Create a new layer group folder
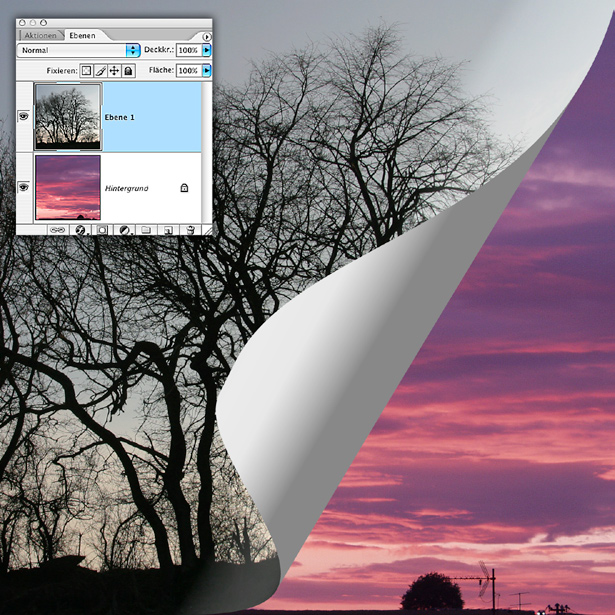 146,230
